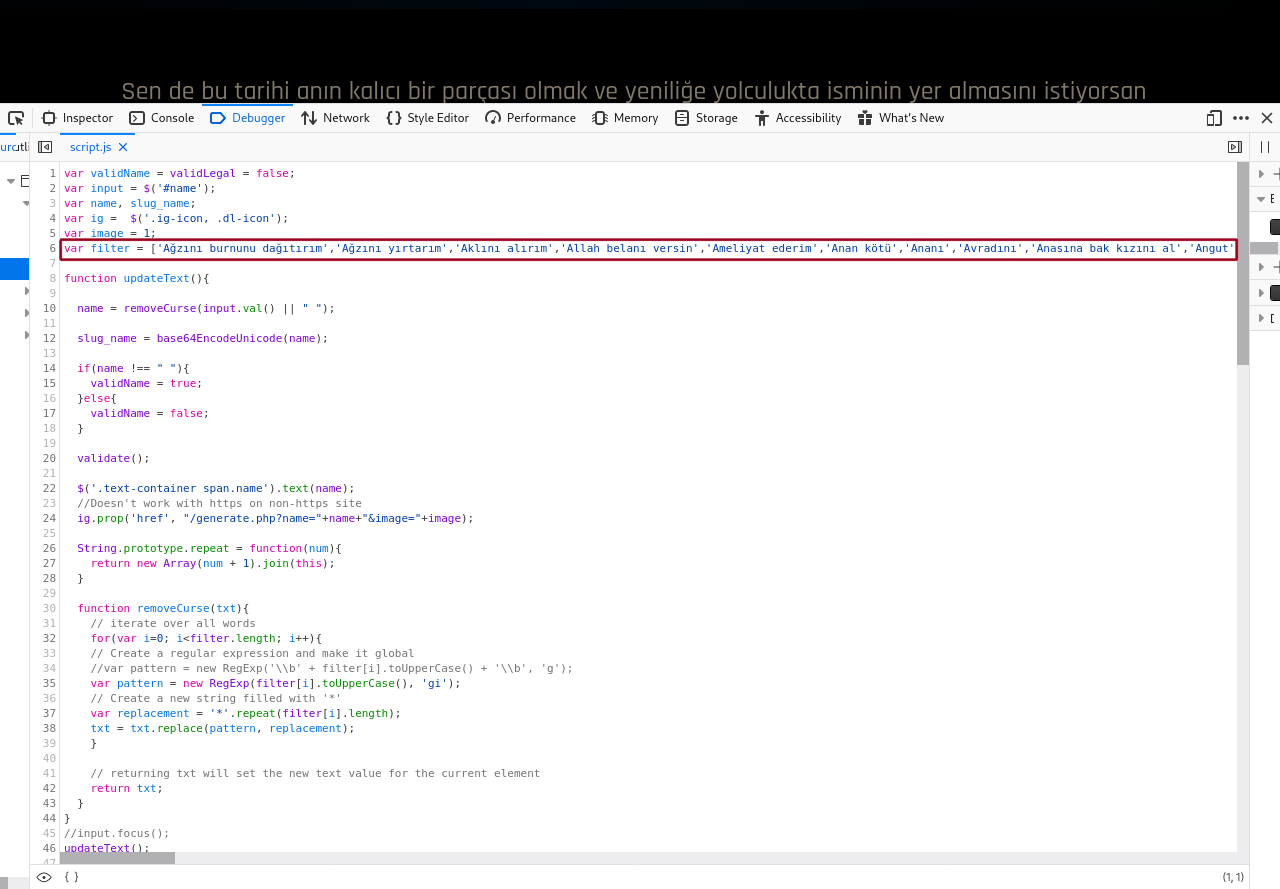Toggle the sources pane collapse icon
Image resolution: width=1280 pixels, height=889 pixels.
point(45,147)
